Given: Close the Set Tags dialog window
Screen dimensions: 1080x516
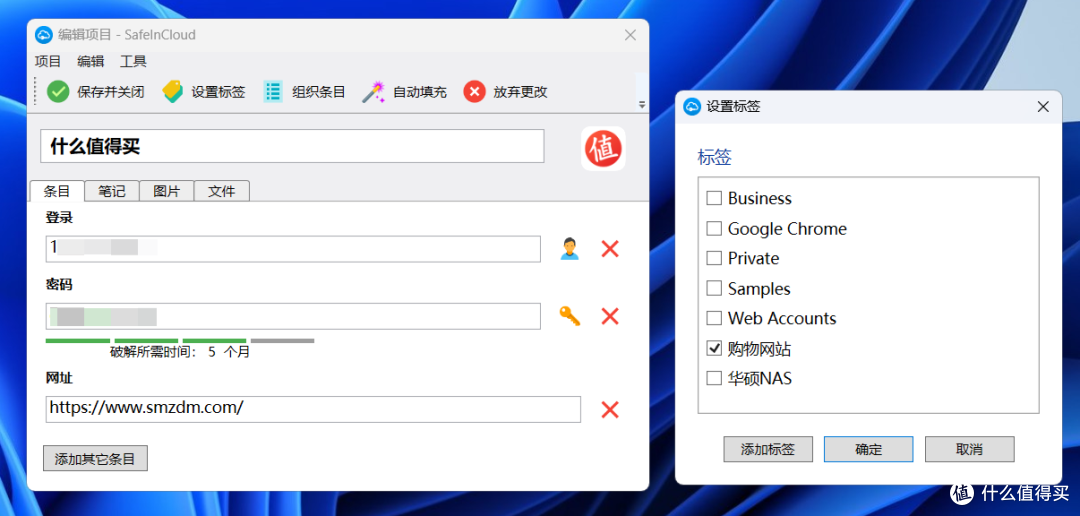Looking at the screenshot, I should pos(1043,107).
